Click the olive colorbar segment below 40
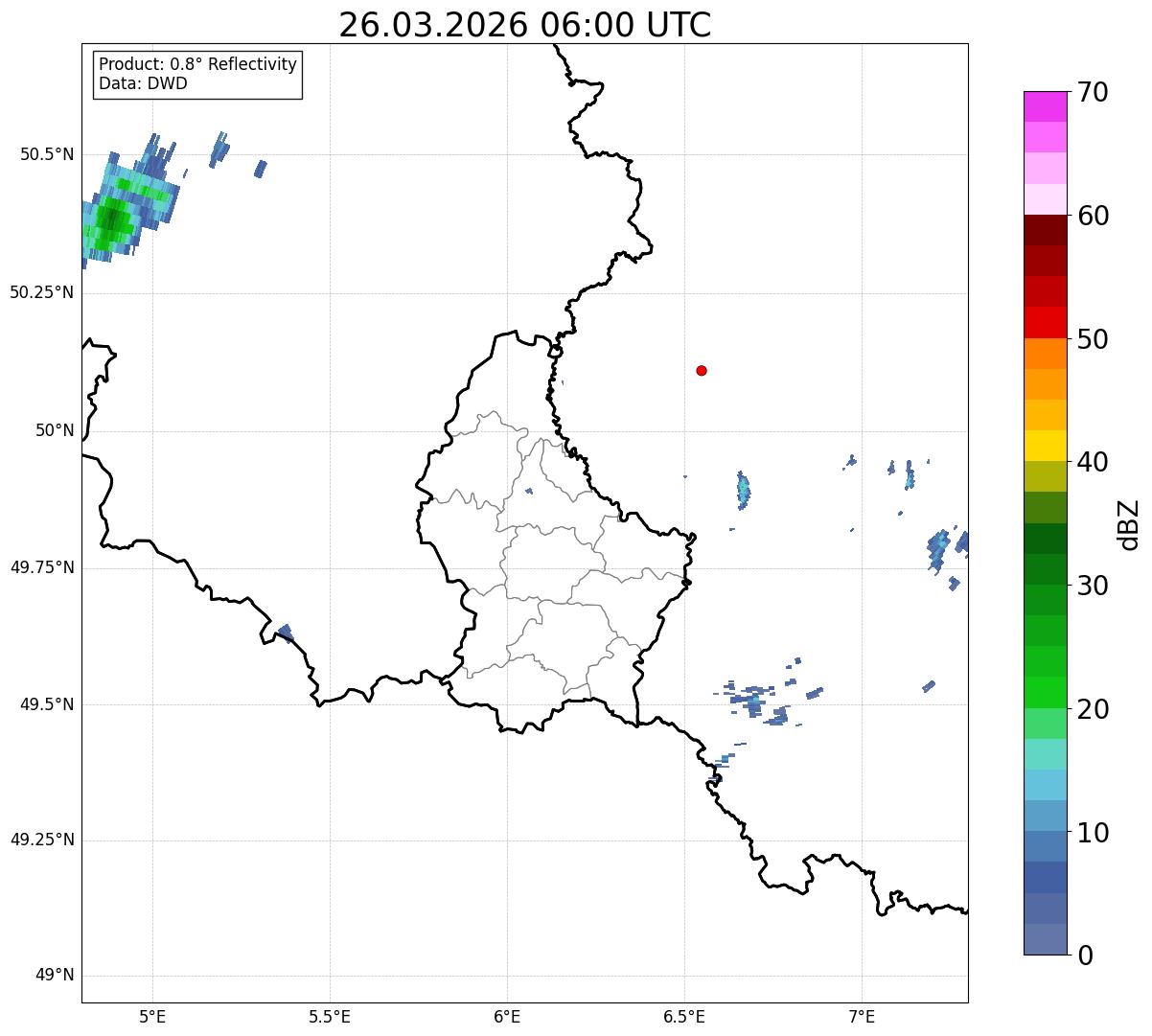 point(1045,476)
